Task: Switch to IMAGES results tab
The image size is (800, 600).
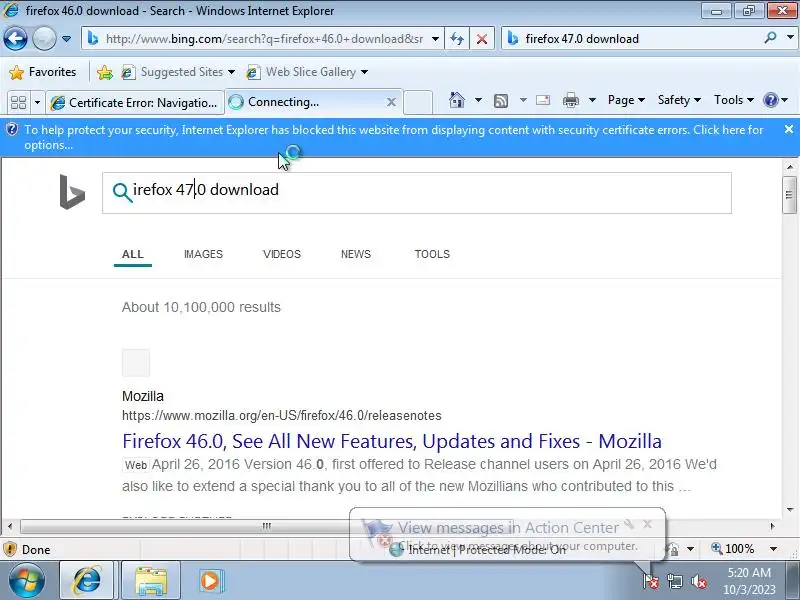Action: 203,254
